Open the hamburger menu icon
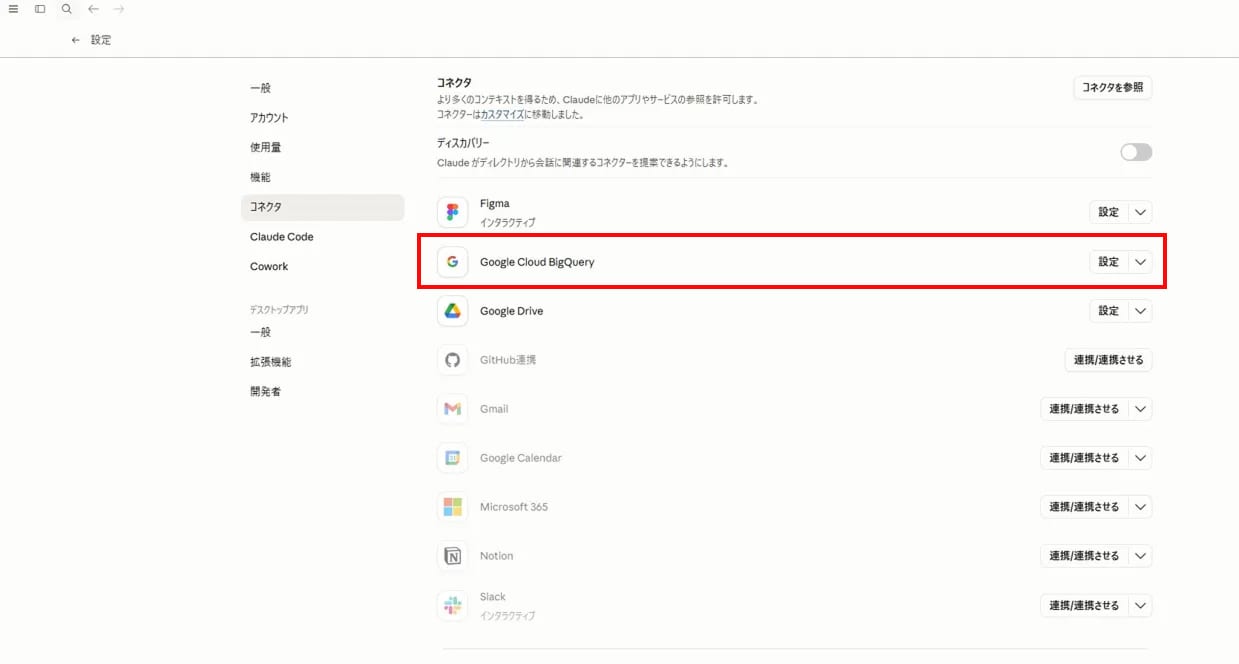This screenshot has height=664, width=1239. tap(13, 9)
